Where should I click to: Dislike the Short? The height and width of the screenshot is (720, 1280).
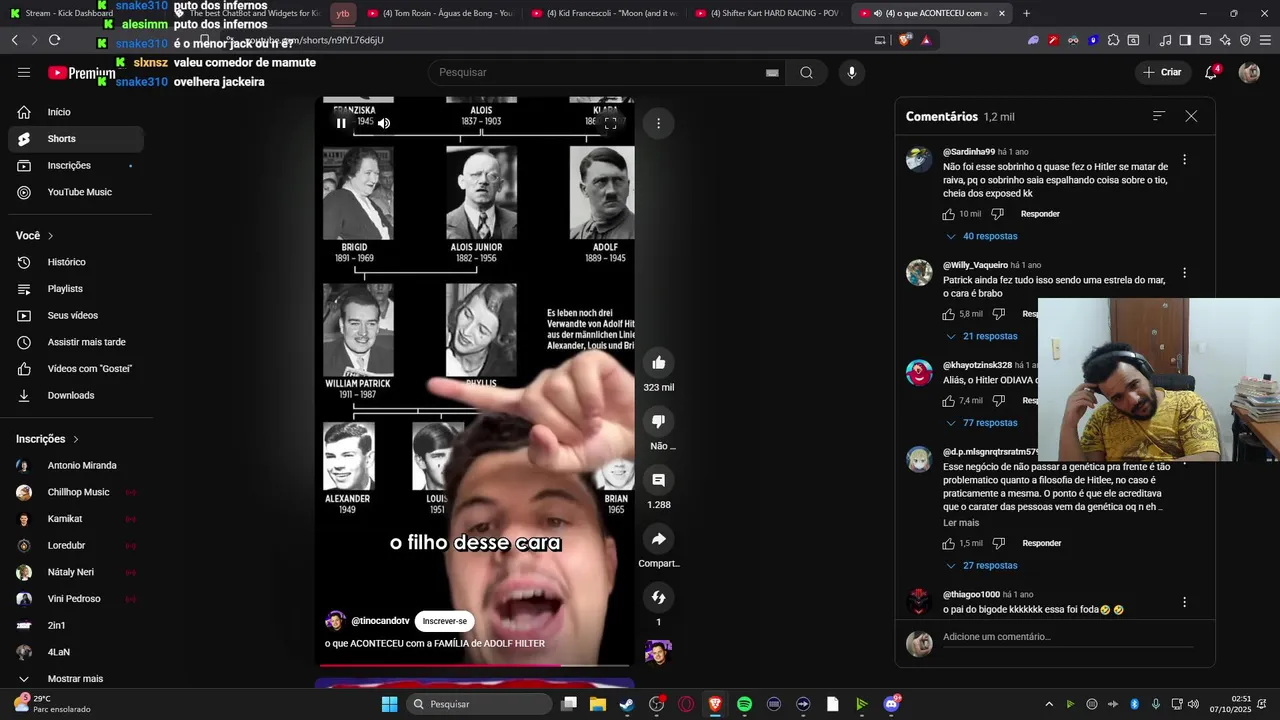tap(658, 422)
